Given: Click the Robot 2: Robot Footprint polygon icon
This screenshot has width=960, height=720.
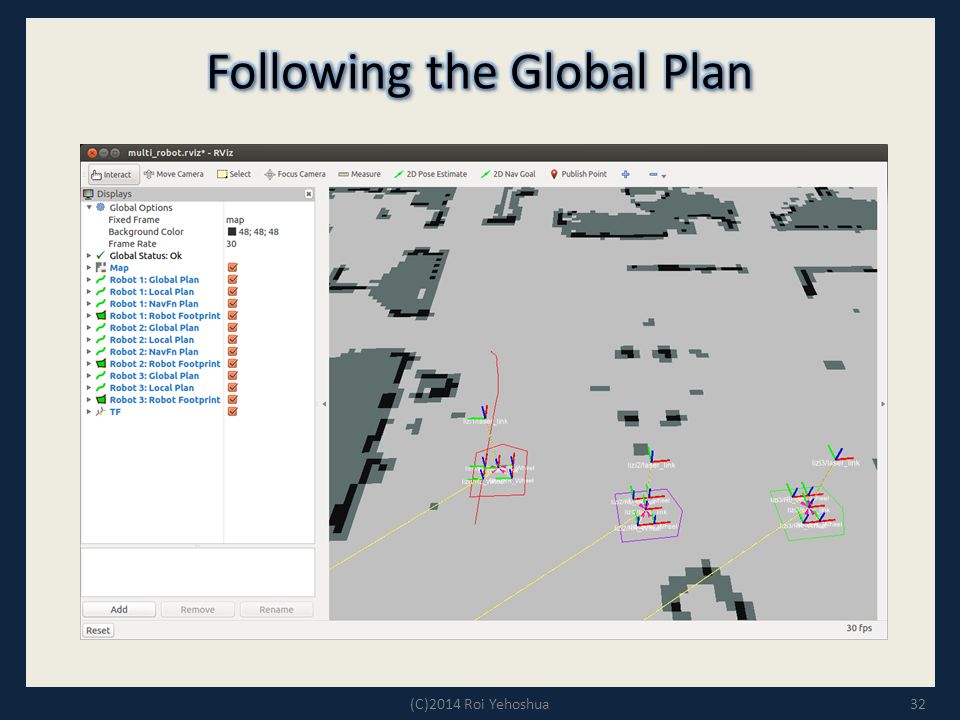Looking at the screenshot, I should point(101,364).
